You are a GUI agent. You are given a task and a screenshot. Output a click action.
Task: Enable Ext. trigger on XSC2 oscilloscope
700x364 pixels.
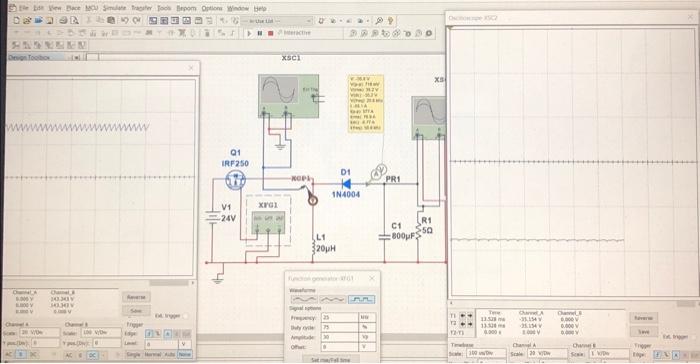click(694, 337)
